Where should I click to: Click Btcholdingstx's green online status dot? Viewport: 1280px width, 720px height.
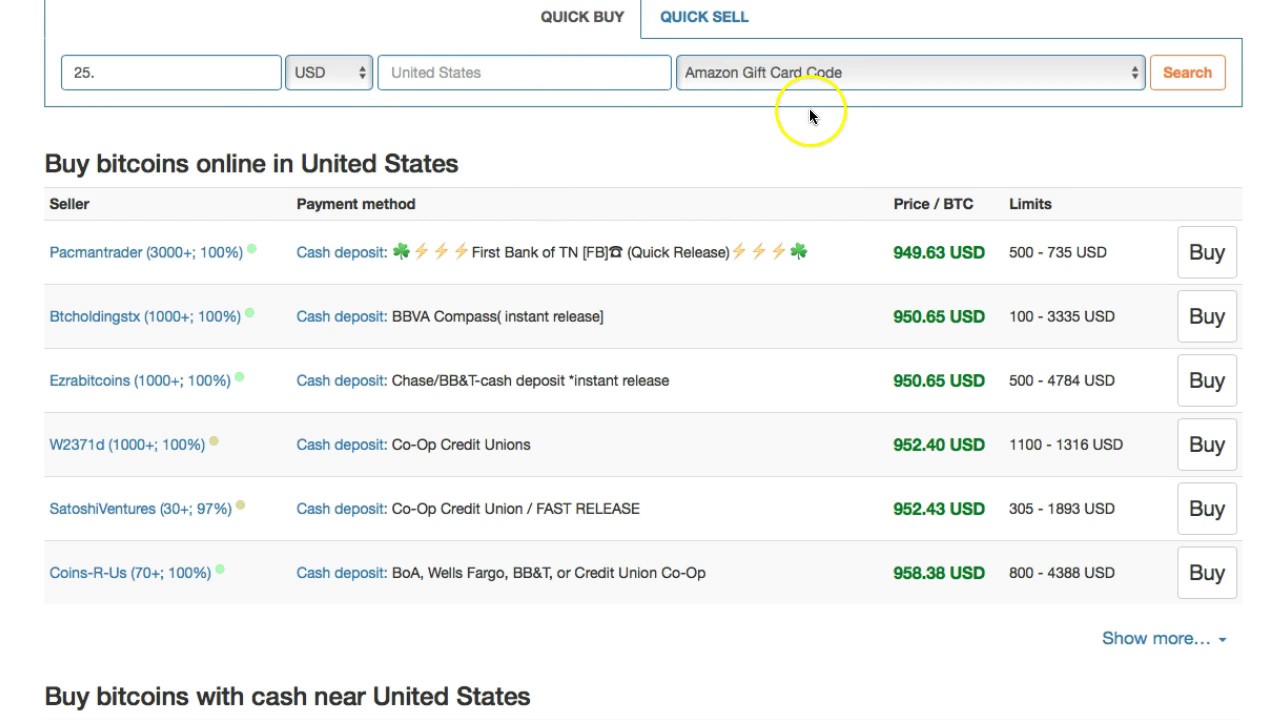(x=250, y=313)
